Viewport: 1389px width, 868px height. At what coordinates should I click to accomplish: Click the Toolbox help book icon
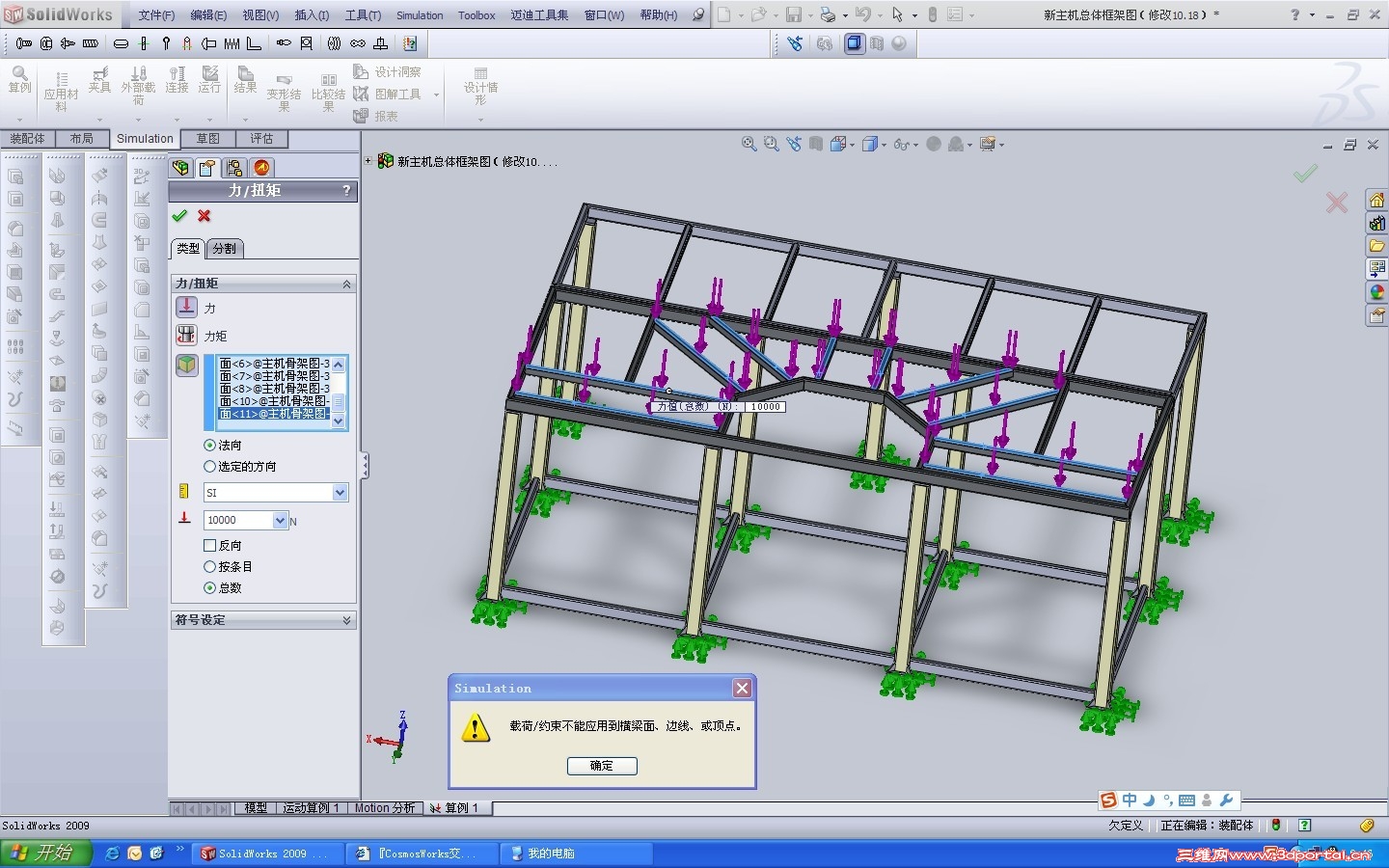pyautogui.click(x=410, y=43)
